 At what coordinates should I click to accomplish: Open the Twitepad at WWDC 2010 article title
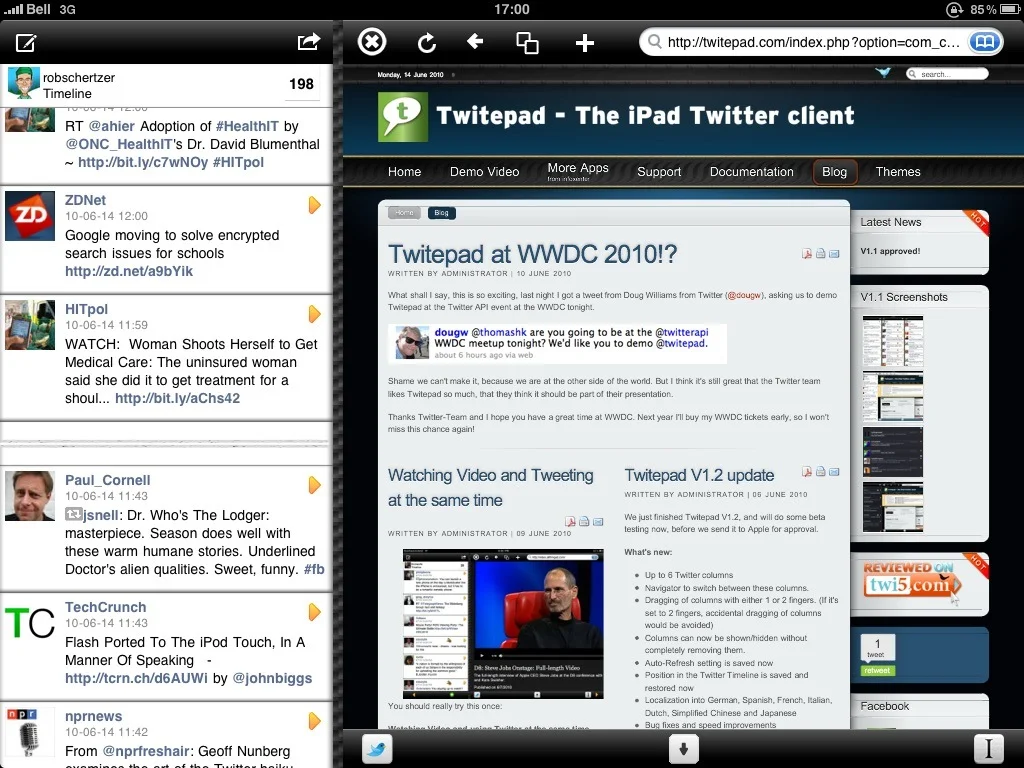[532, 254]
